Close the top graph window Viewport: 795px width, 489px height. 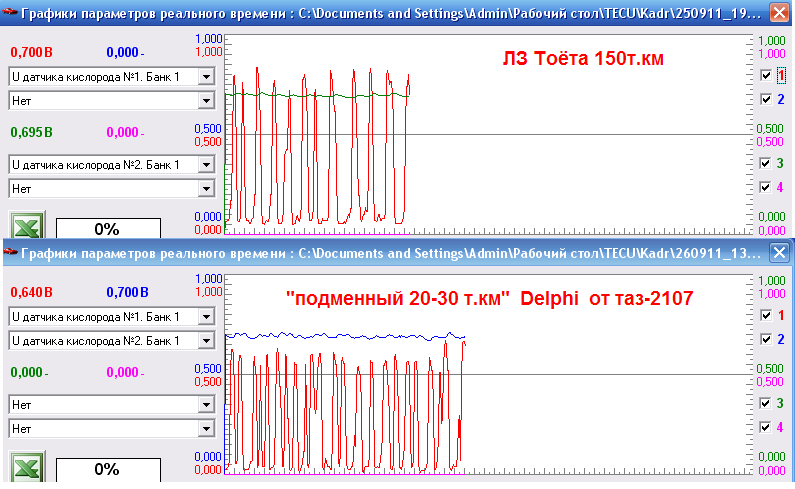click(x=779, y=13)
